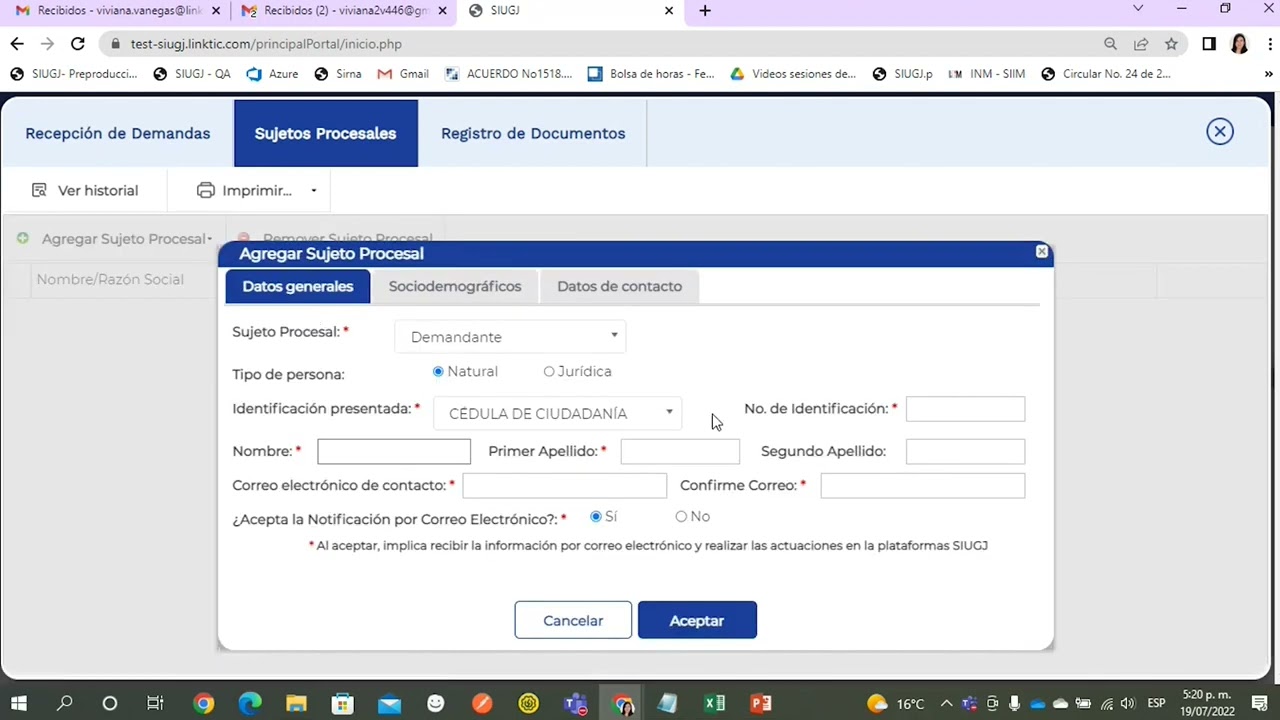Viewport: 1280px width, 720px height.
Task: Click the Cancelar button
Action: point(573,620)
